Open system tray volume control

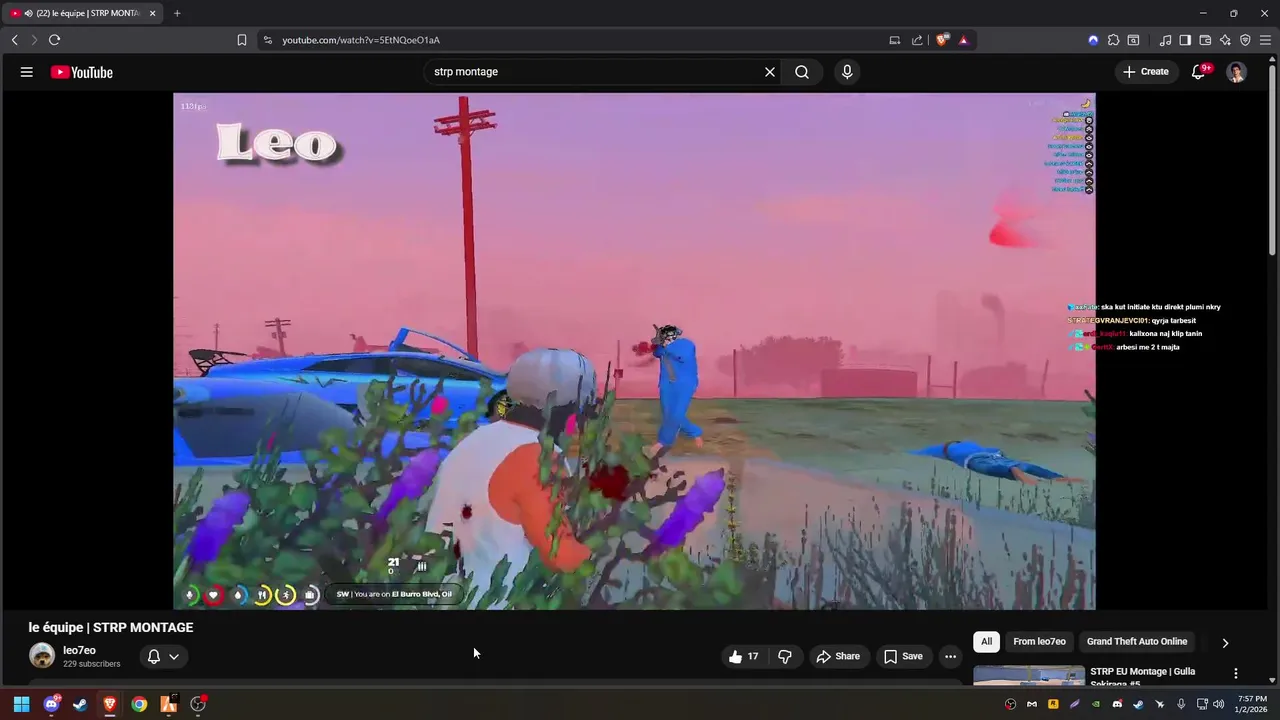tap(1219, 704)
